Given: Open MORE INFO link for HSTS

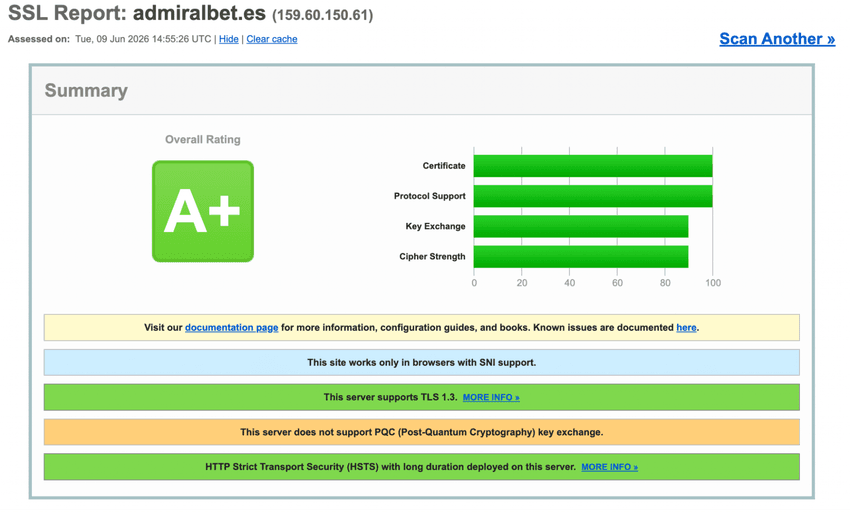Looking at the screenshot, I should point(609,467).
